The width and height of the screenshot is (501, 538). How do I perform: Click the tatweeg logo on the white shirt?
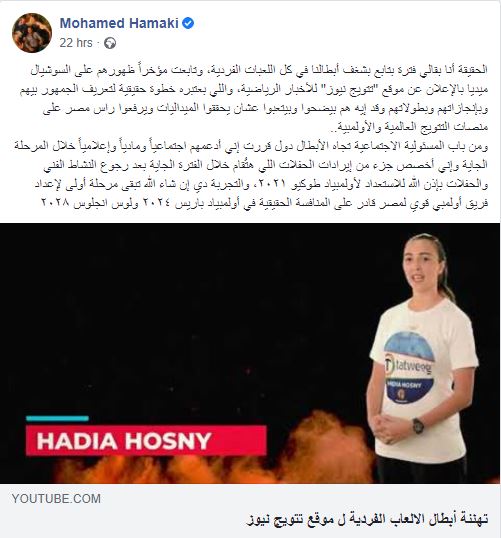pos(409,366)
